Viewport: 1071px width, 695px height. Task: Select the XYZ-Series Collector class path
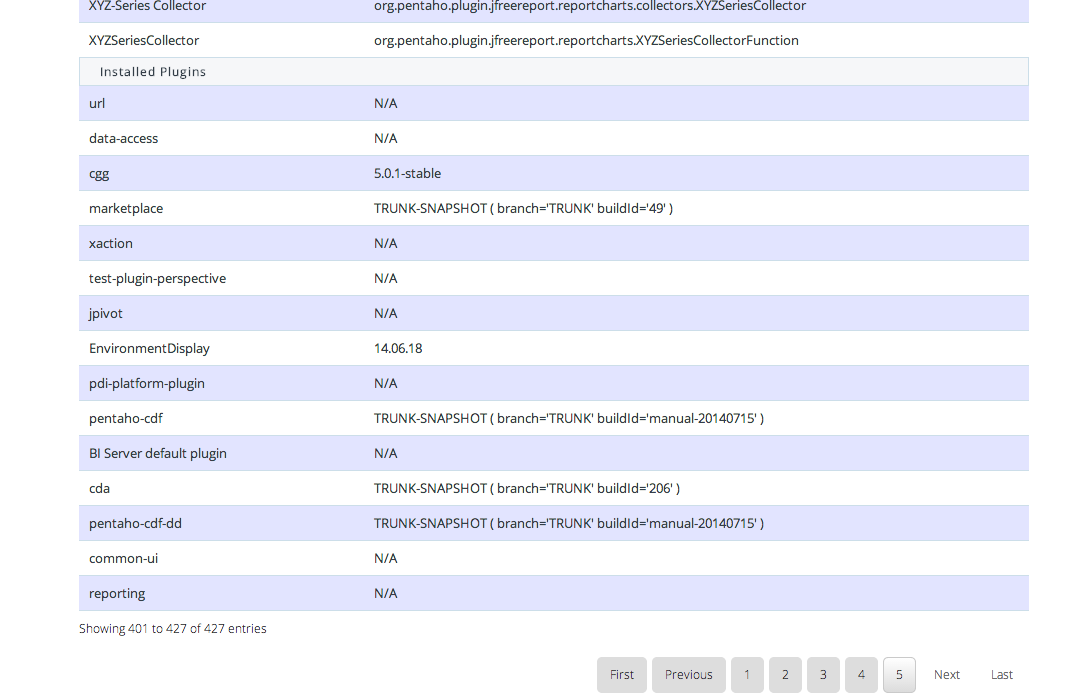pos(589,6)
